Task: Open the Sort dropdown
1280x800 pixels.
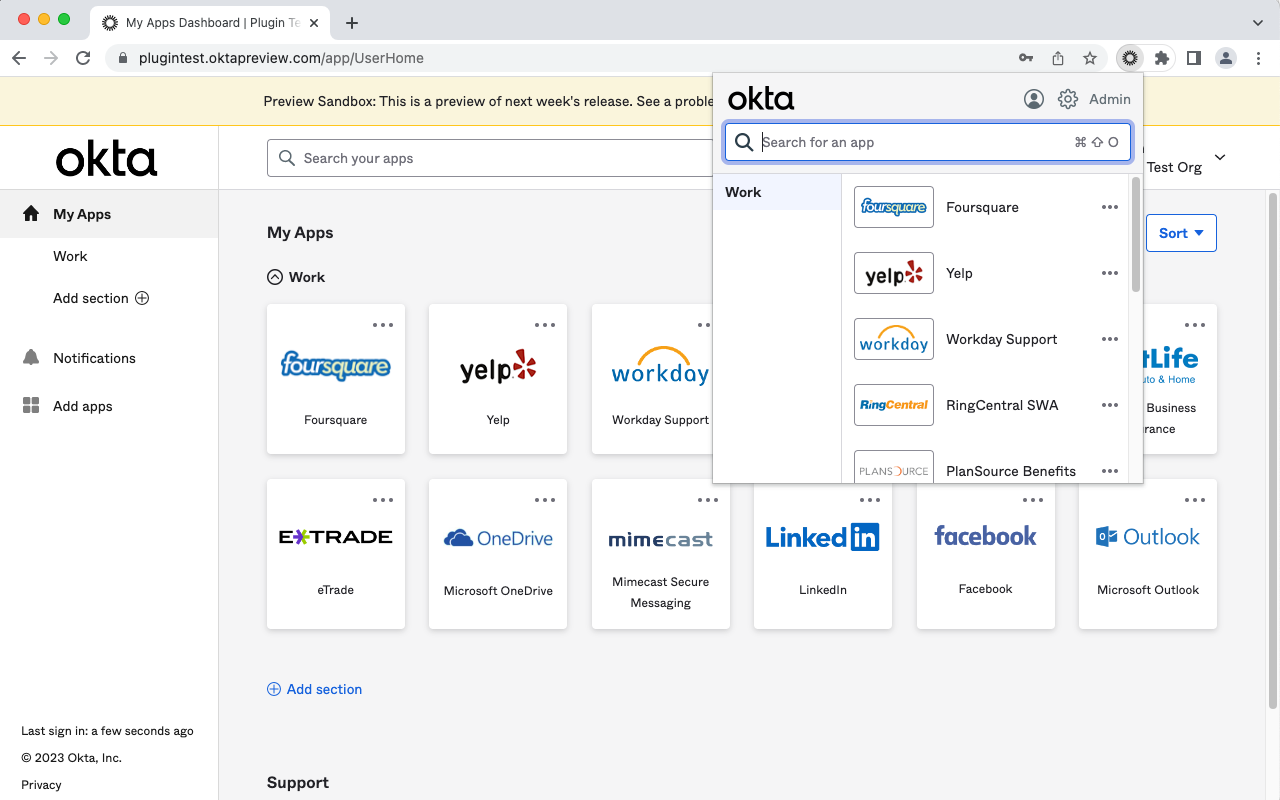Action: pyautogui.click(x=1181, y=232)
